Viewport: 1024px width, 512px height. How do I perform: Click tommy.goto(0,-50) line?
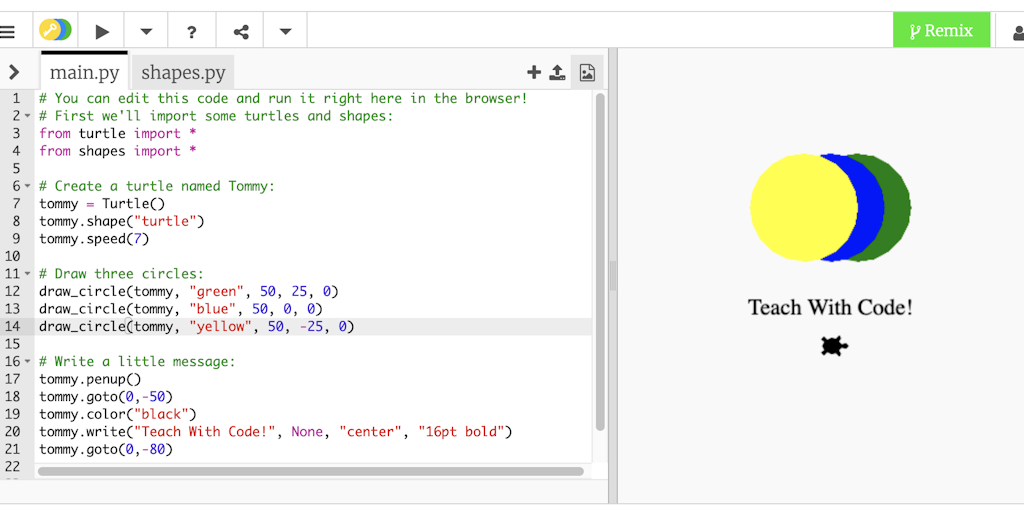(106, 396)
